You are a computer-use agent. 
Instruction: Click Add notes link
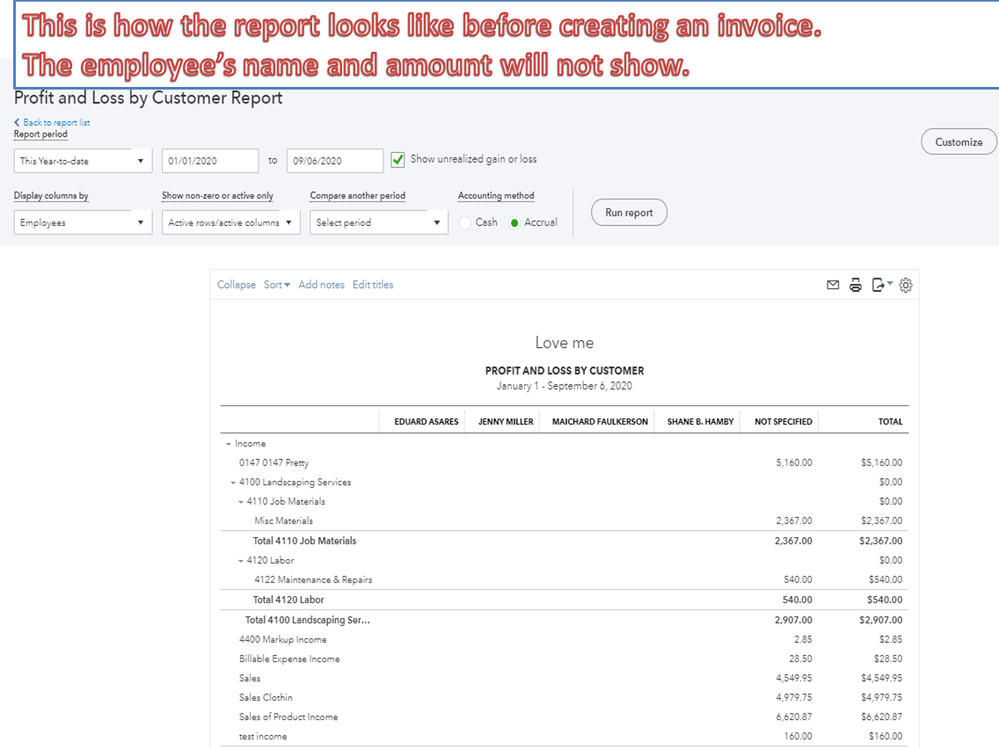pyautogui.click(x=321, y=285)
